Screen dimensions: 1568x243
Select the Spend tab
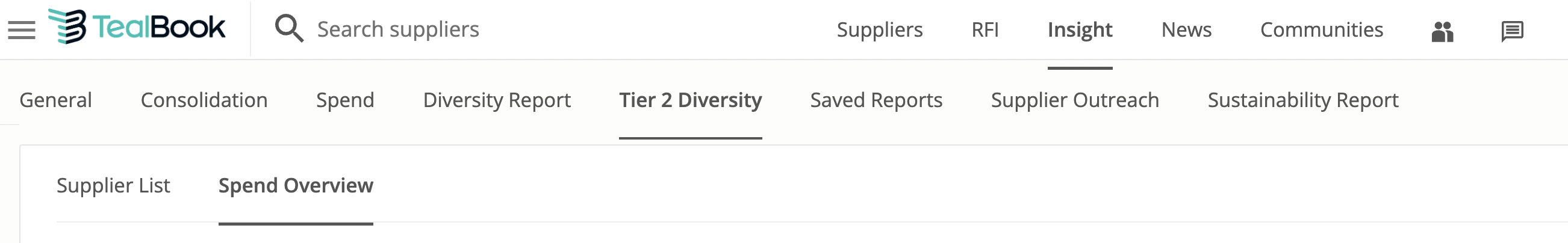point(345,100)
